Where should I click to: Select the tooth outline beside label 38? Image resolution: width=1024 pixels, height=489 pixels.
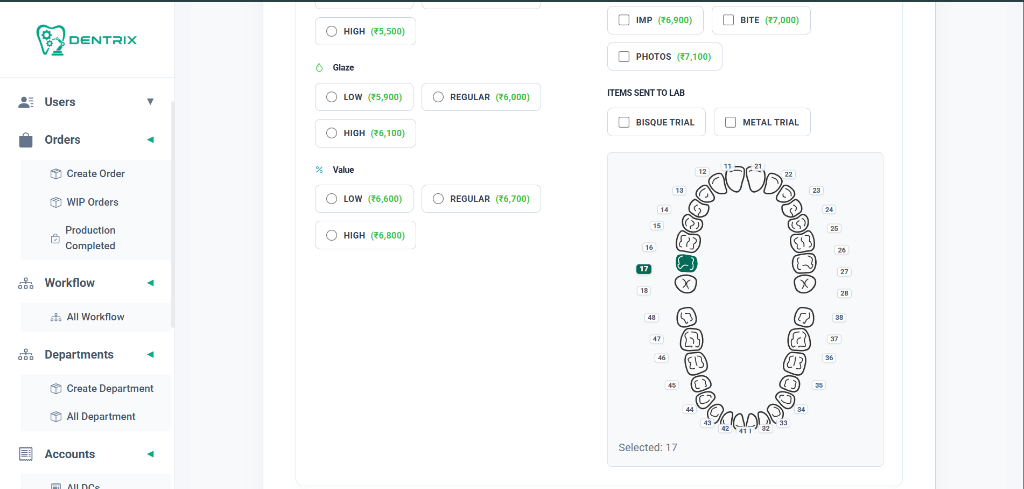point(805,317)
